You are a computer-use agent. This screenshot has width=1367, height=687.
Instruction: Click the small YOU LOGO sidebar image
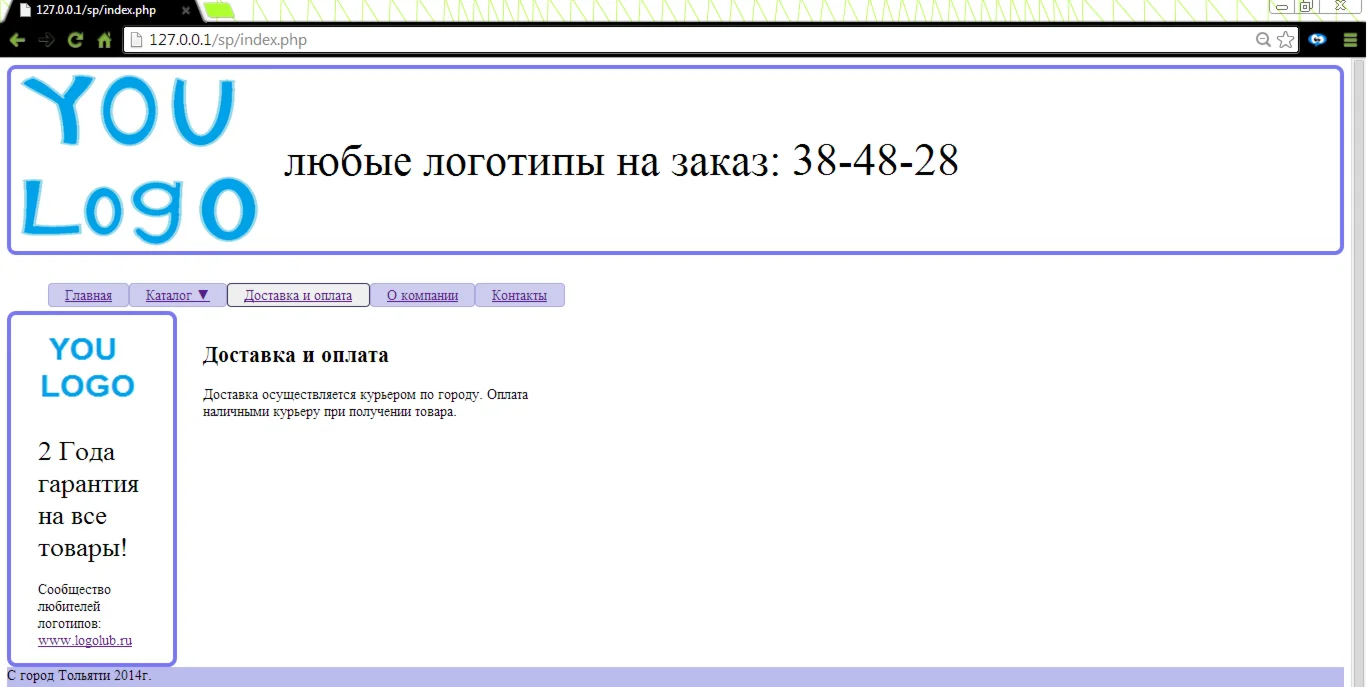[87, 367]
